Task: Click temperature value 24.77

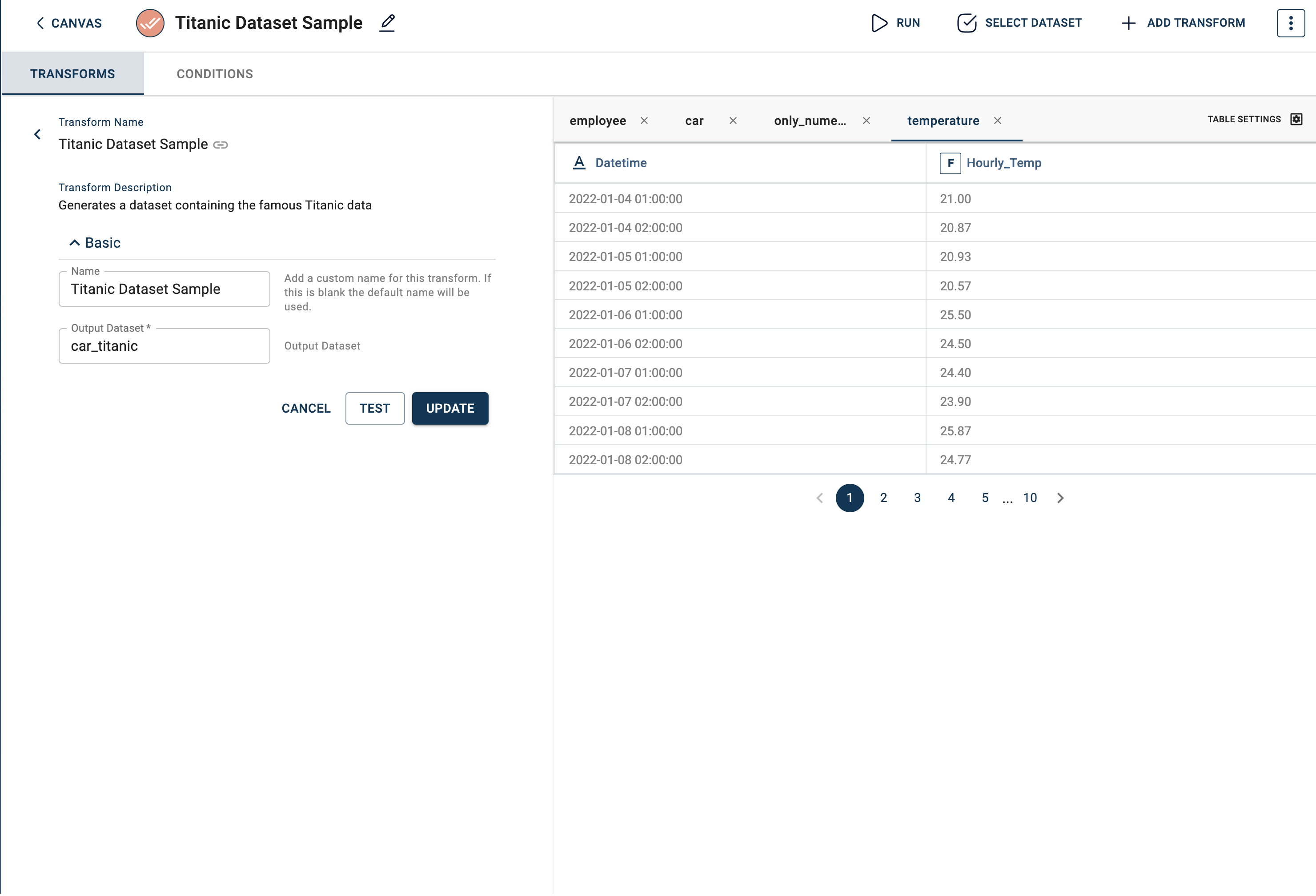Action: 955,460
